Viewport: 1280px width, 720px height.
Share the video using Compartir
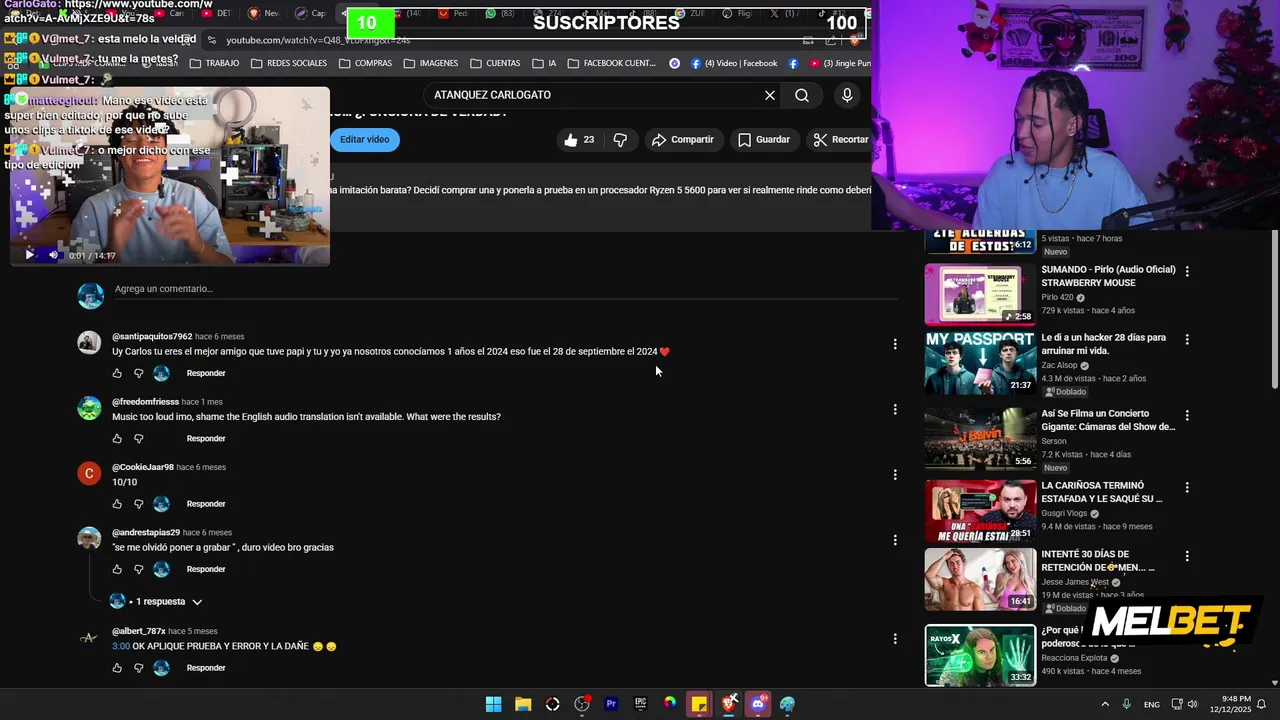coord(682,140)
